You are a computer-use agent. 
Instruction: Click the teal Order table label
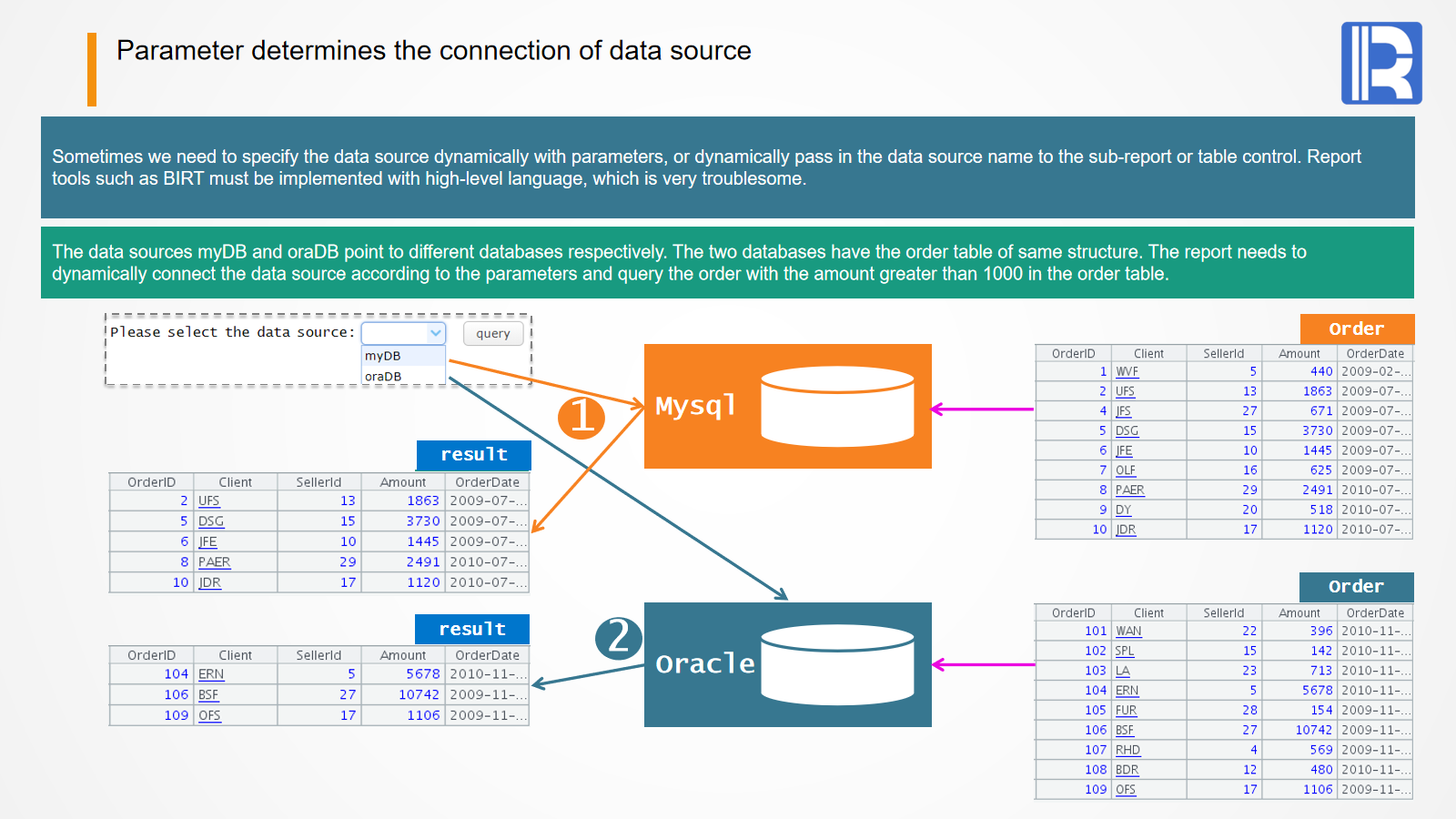[1356, 587]
